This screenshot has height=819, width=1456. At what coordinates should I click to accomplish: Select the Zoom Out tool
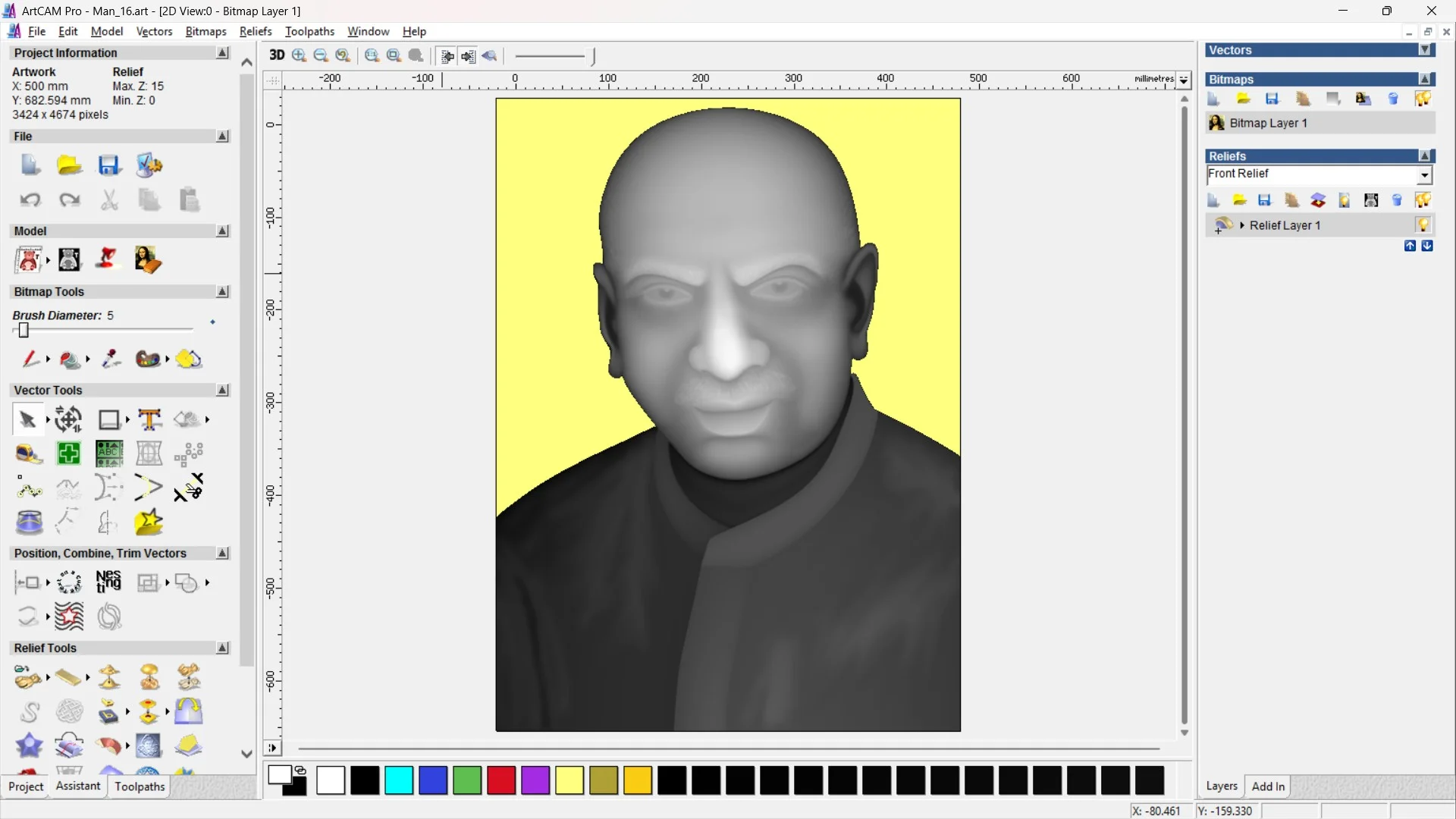[x=320, y=55]
